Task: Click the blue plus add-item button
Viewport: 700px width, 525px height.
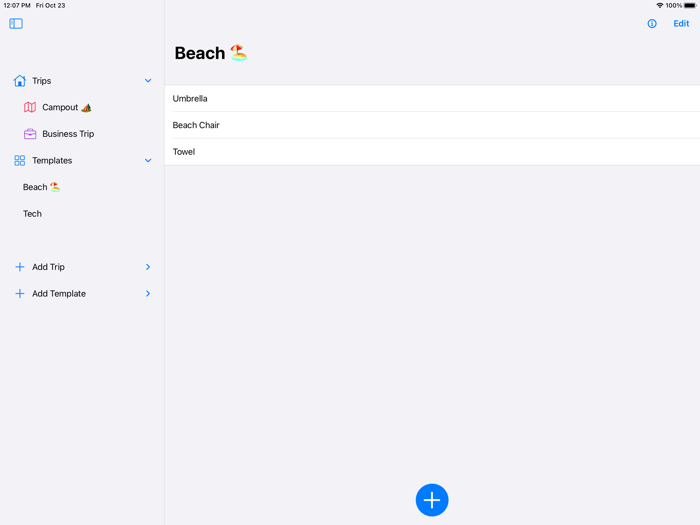Action: (x=432, y=500)
